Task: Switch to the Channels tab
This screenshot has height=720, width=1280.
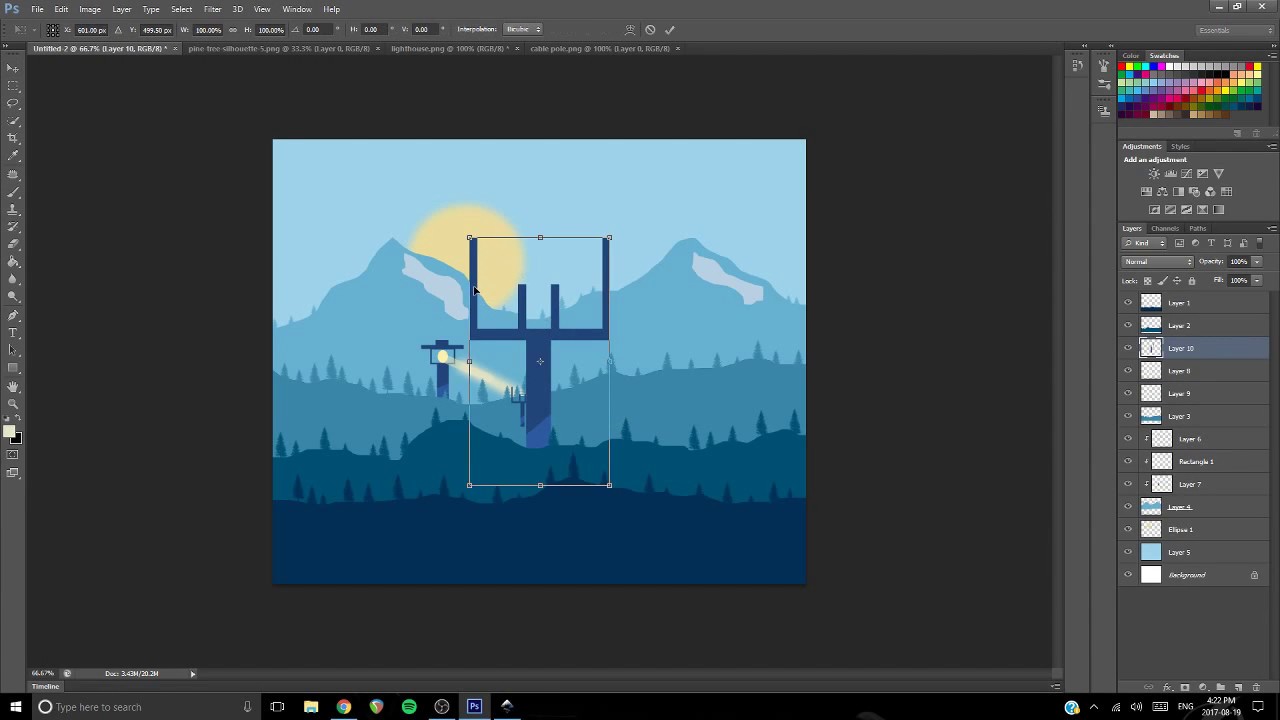Action: (x=1165, y=228)
